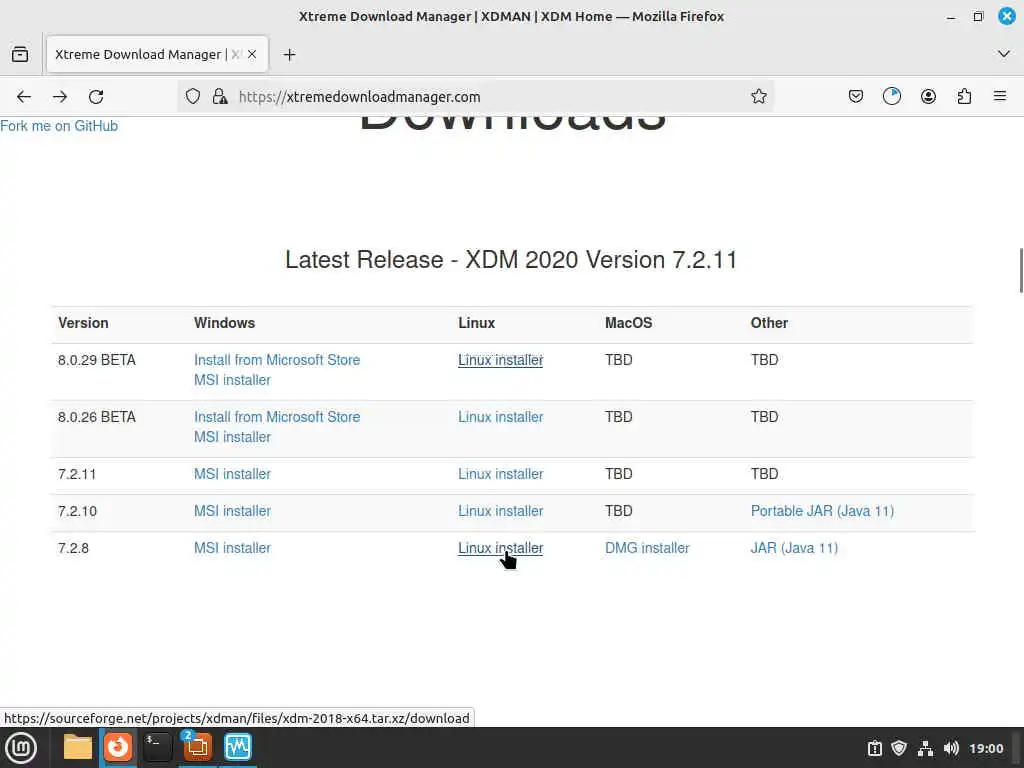Download MSI installer for 8.0.29 BETA
This screenshot has width=1024, height=768.
232,380
